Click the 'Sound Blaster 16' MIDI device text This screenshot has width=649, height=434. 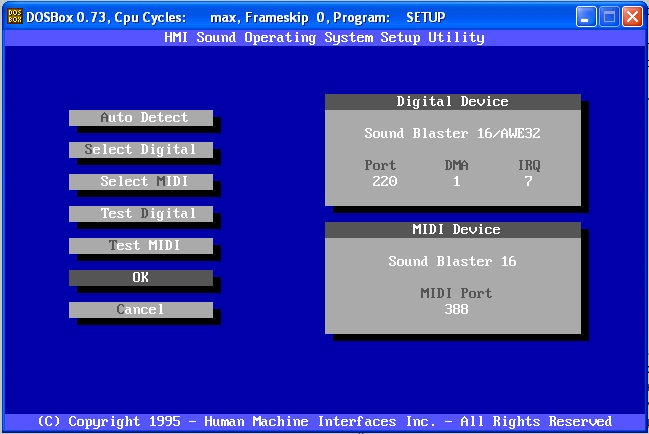tap(452, 261)
